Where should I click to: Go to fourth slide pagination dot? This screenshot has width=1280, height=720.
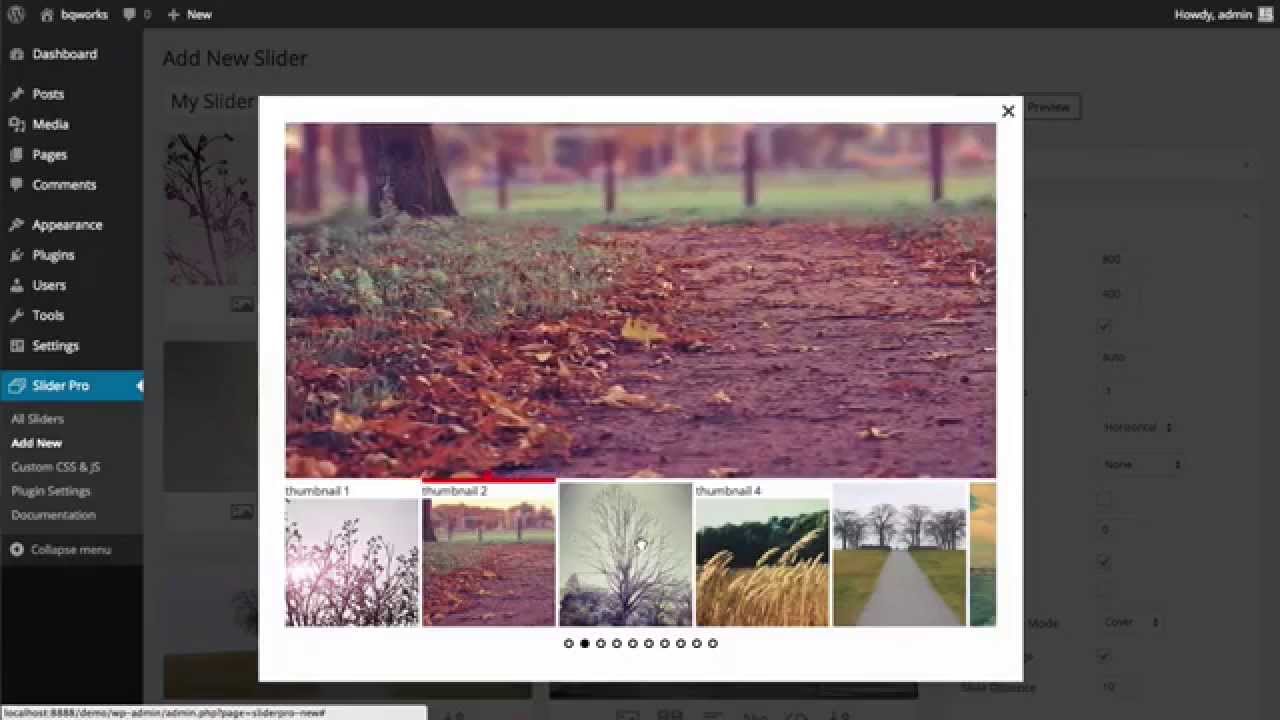point(617,644)
